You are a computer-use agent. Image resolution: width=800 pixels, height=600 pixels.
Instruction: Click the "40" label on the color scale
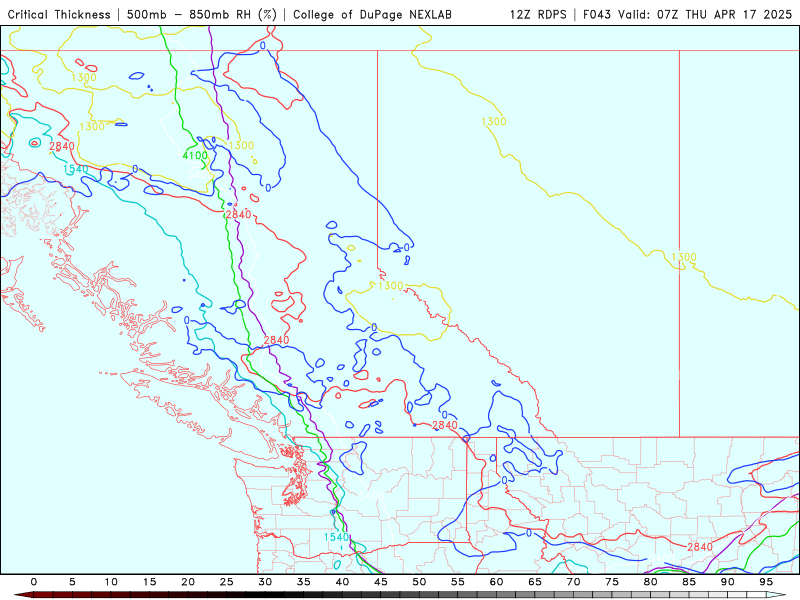pyautogui.click(x=342, y=582)
